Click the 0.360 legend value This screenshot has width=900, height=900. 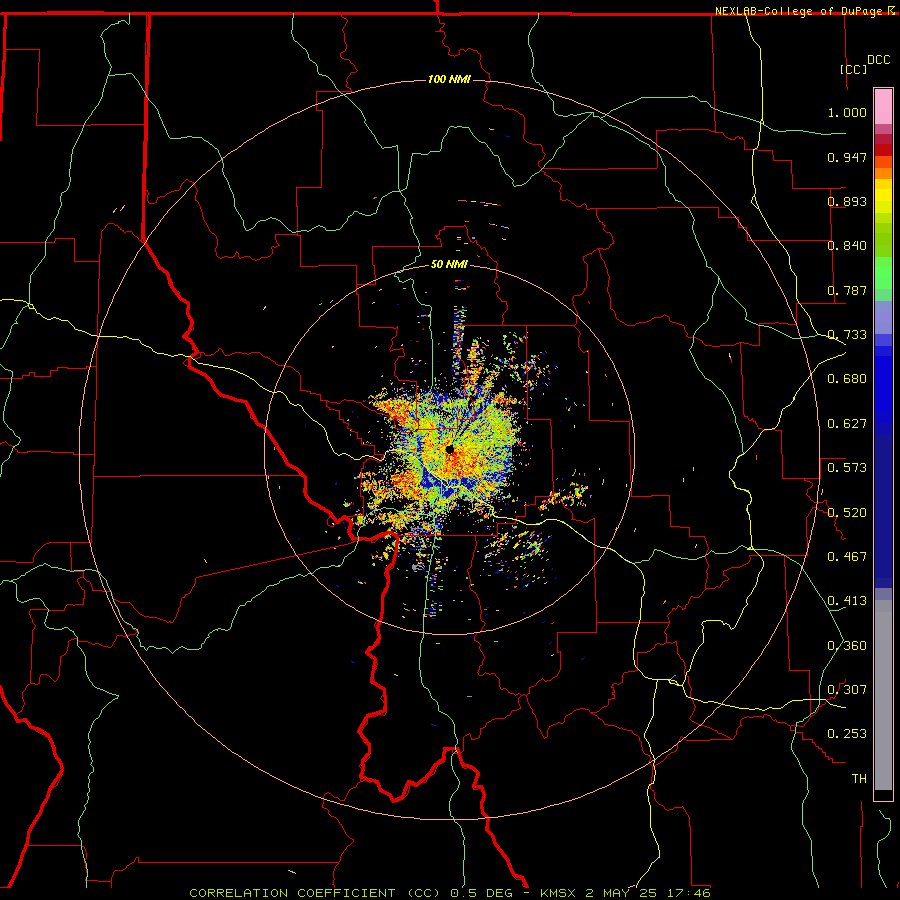[x=847, y=646]
